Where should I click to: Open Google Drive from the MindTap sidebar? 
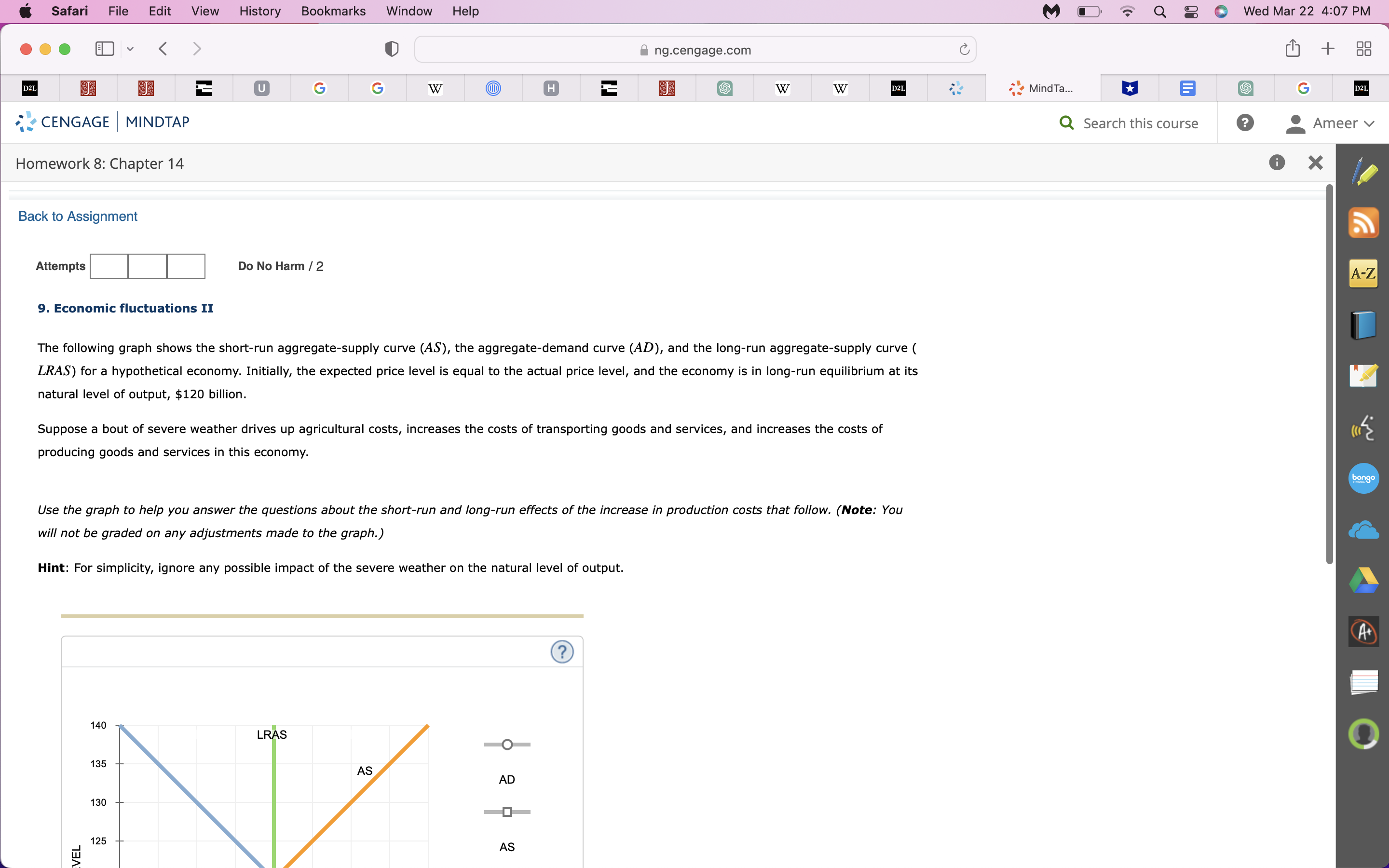tap(1364, 580)
